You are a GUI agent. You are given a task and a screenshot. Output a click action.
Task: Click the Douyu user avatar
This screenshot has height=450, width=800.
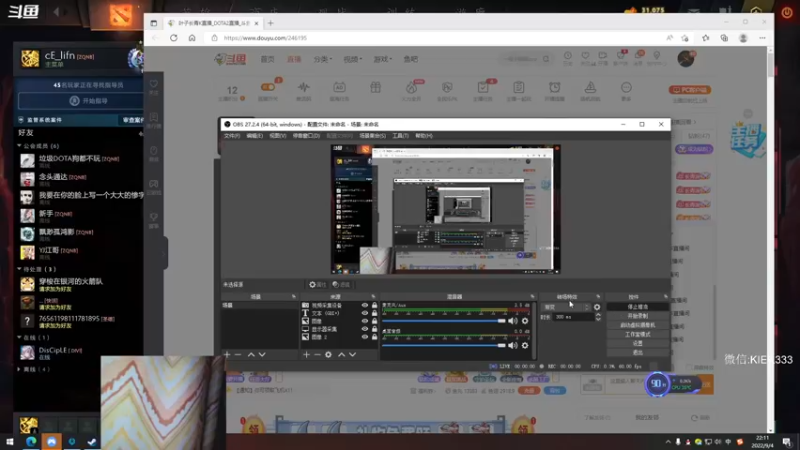tap(686, 59)
